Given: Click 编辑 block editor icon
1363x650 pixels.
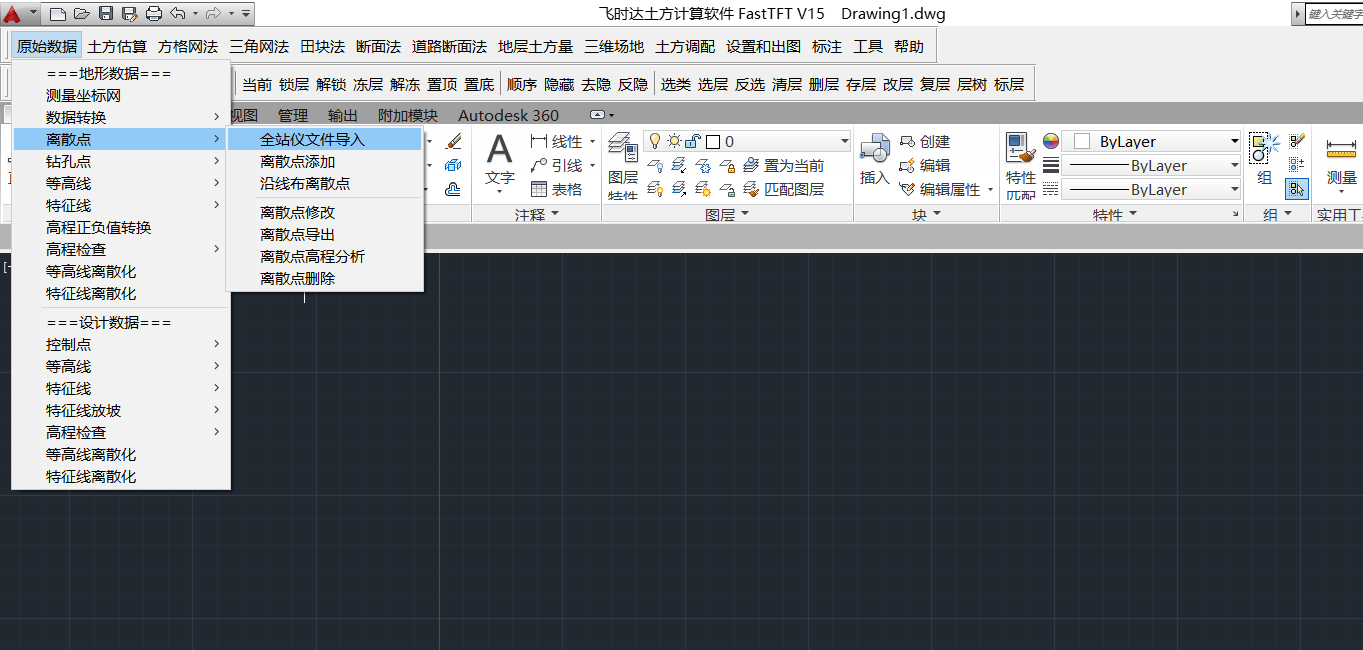Looking at the screenshot, I should coord(924,166).
